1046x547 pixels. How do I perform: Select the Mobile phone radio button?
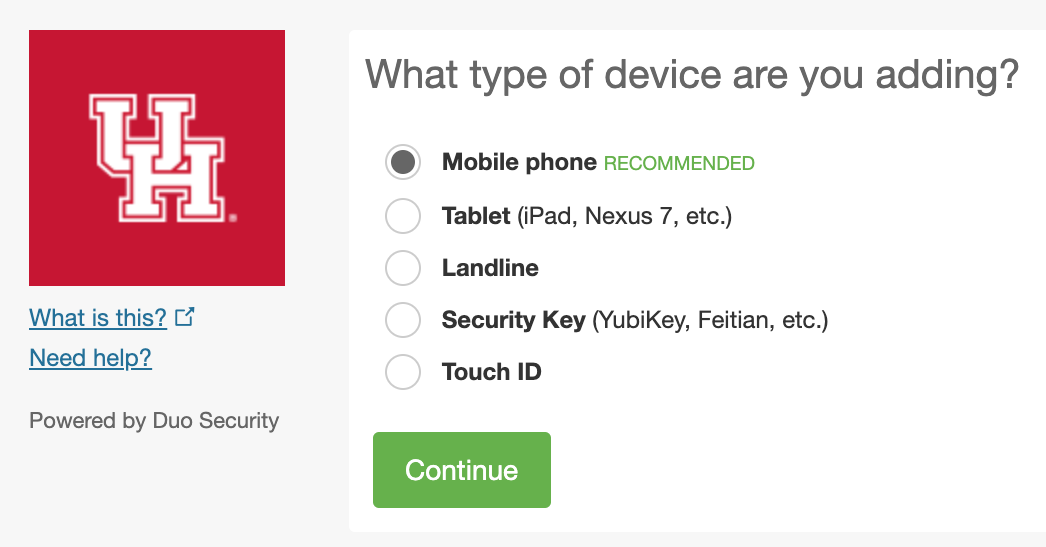403,162
